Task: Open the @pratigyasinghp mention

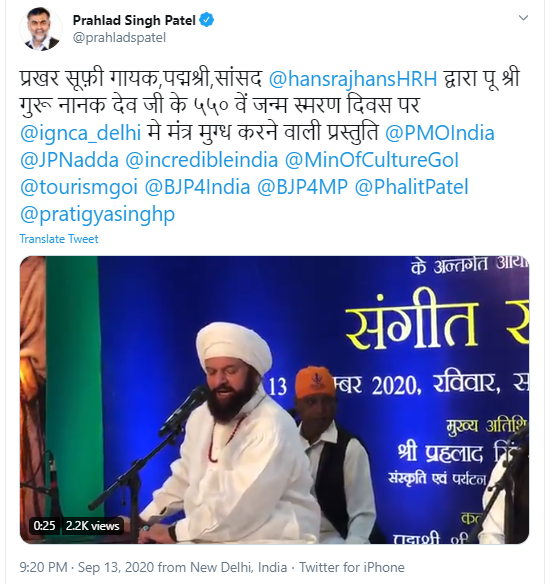Action: (x=97, y=215)
